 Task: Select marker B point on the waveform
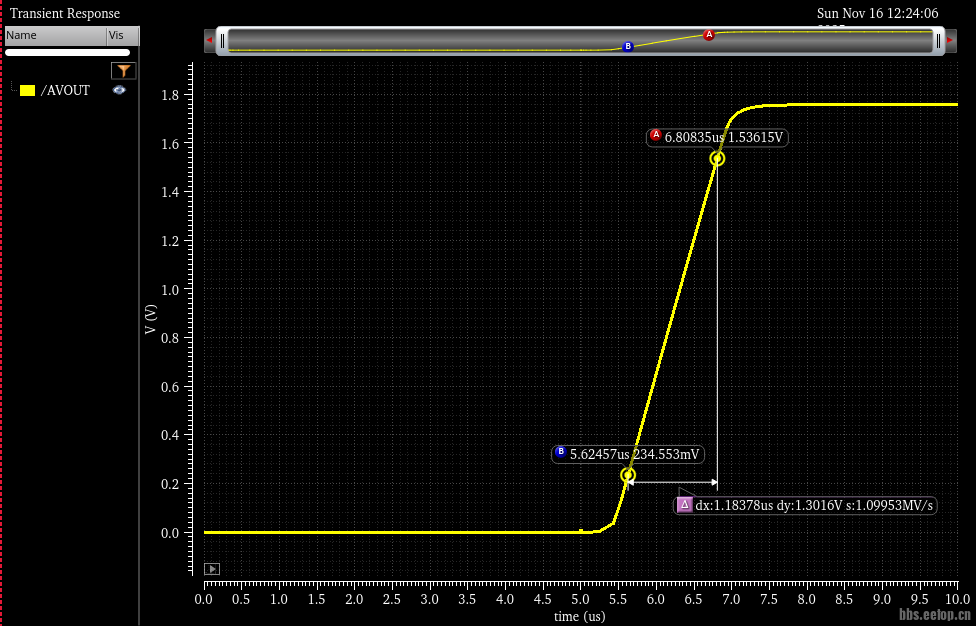[628, 475]
